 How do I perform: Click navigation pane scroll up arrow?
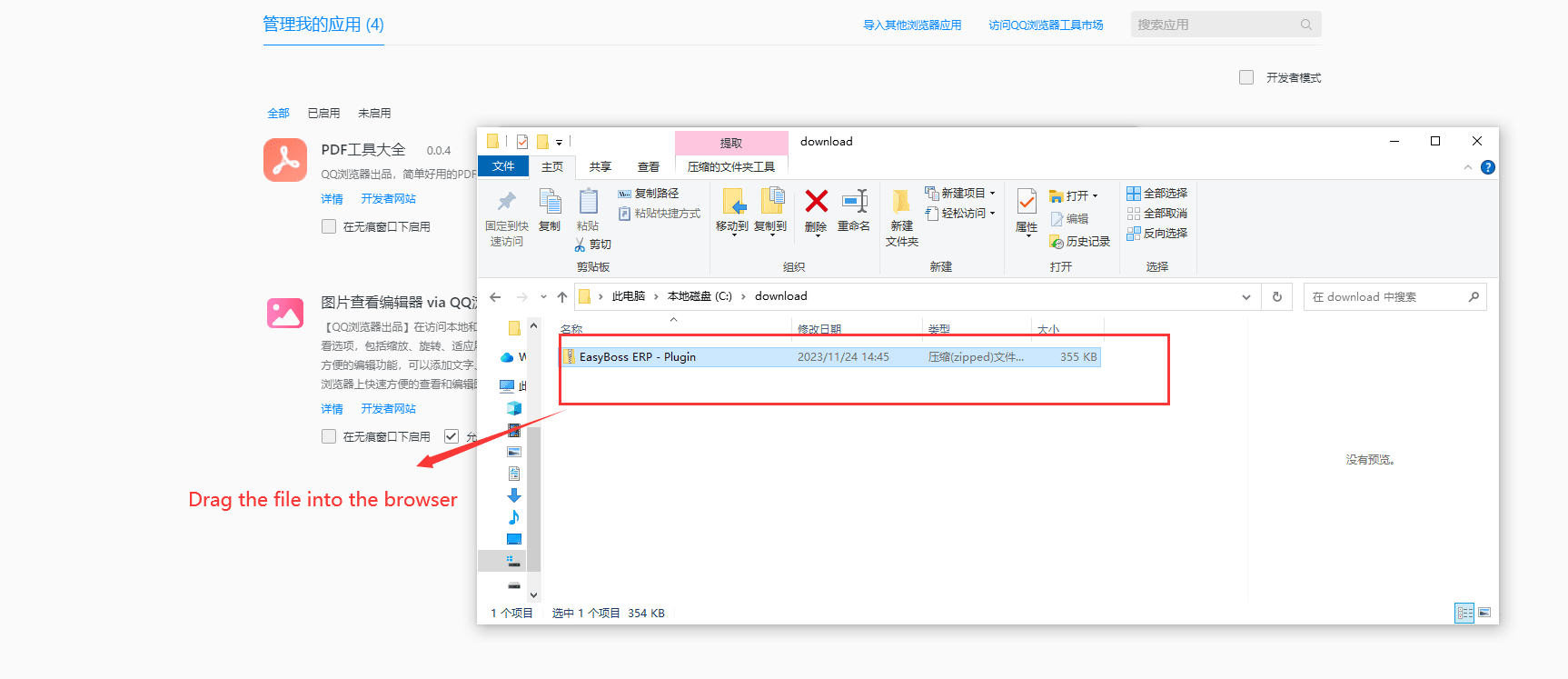[x=533, y=325]
